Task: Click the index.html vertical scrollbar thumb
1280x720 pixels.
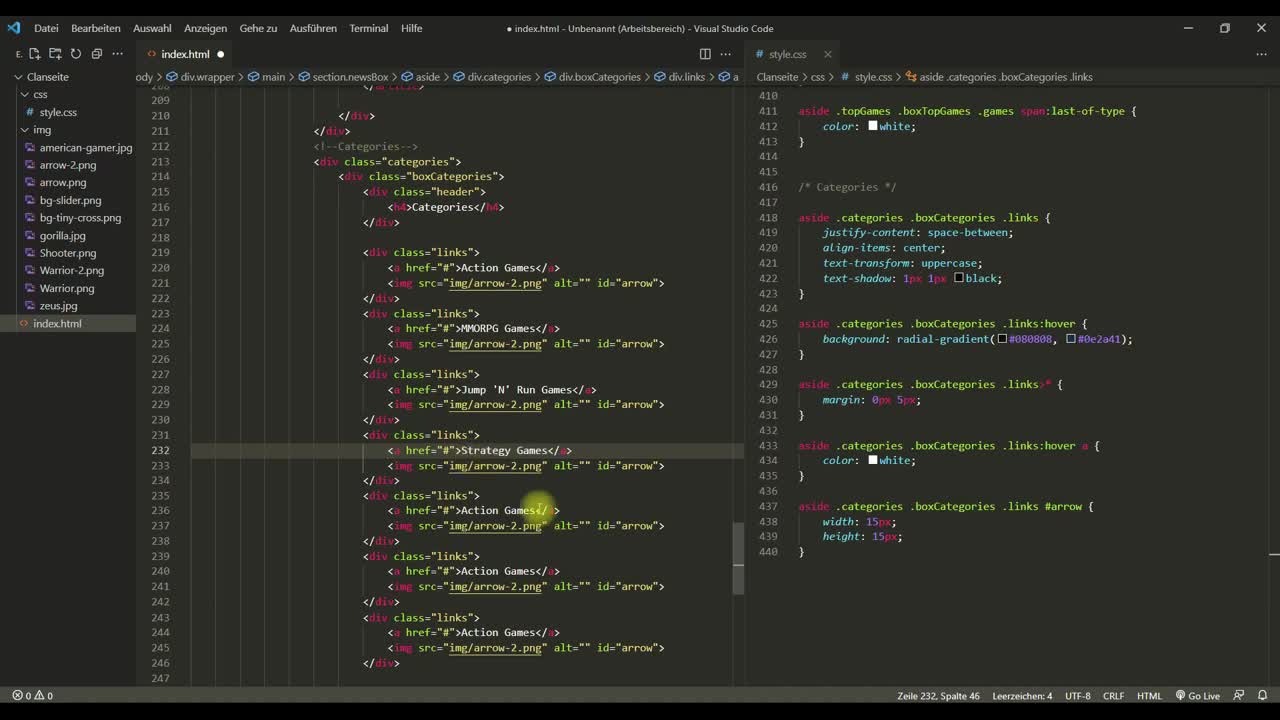Action: pos(738,559)
